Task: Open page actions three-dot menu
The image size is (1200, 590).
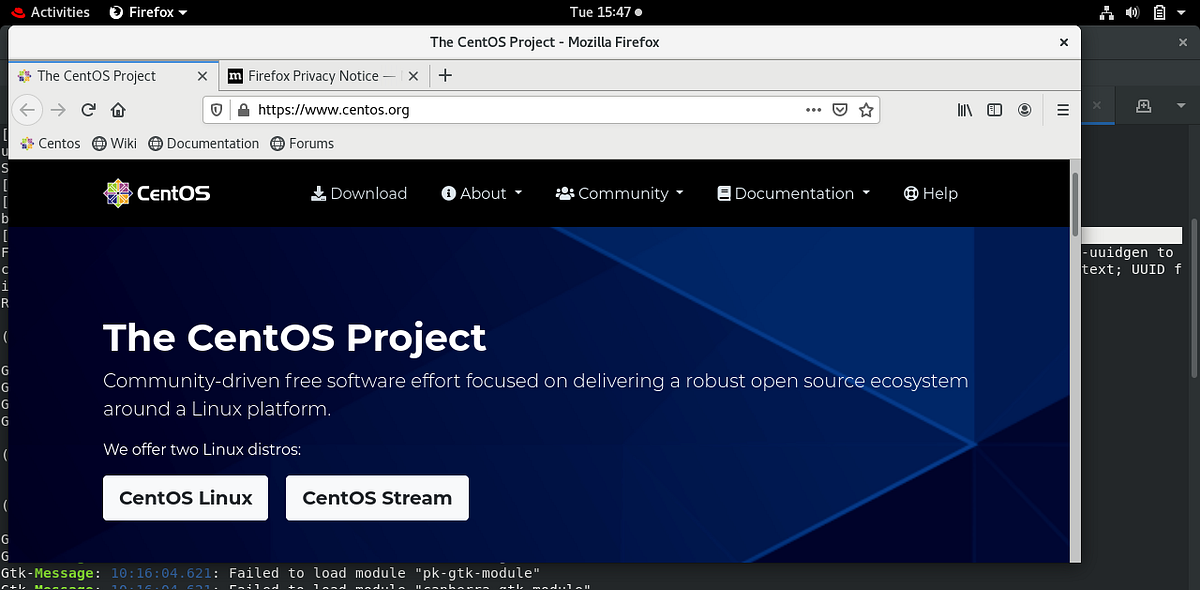Action: [x=813, y=110]
